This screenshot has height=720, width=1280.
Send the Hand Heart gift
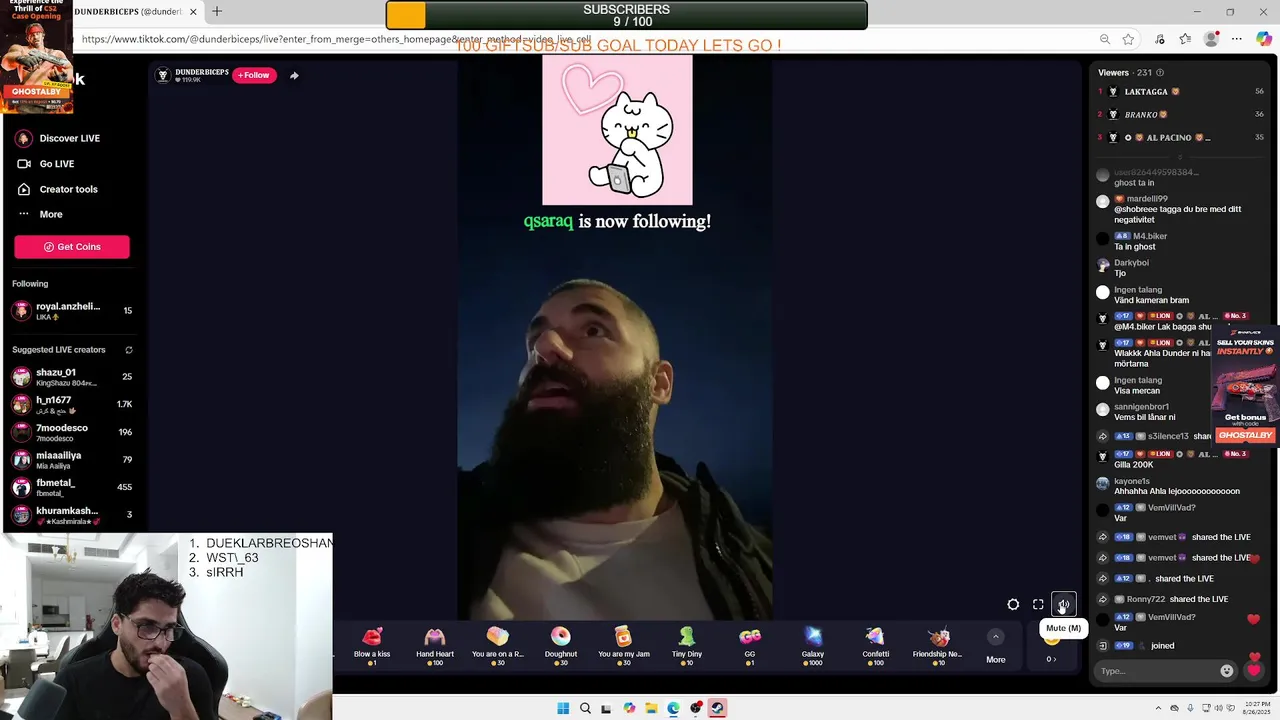(434, 646)
